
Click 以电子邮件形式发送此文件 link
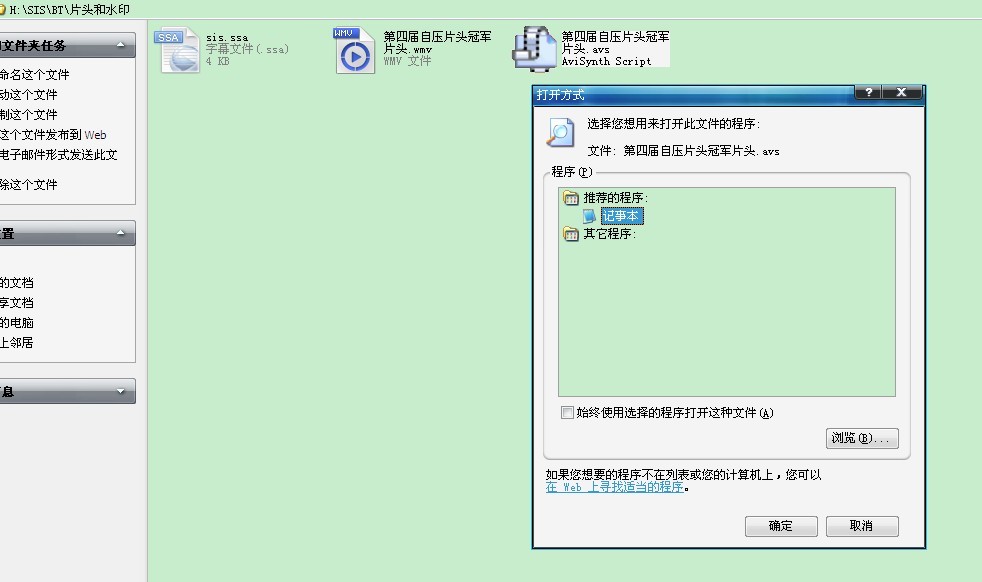(59, 155)
